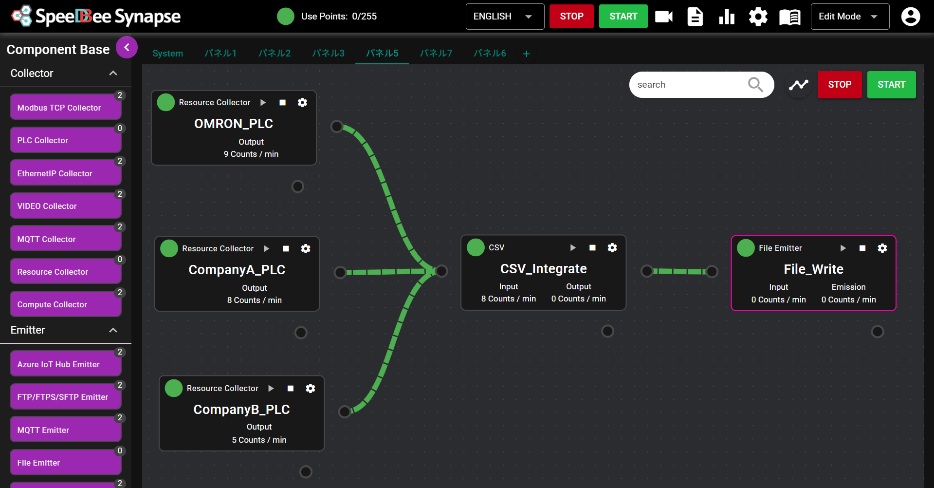The image size is (934, 488).
Task: Open the Edit Mode dropdown
Action: point(849,17)
